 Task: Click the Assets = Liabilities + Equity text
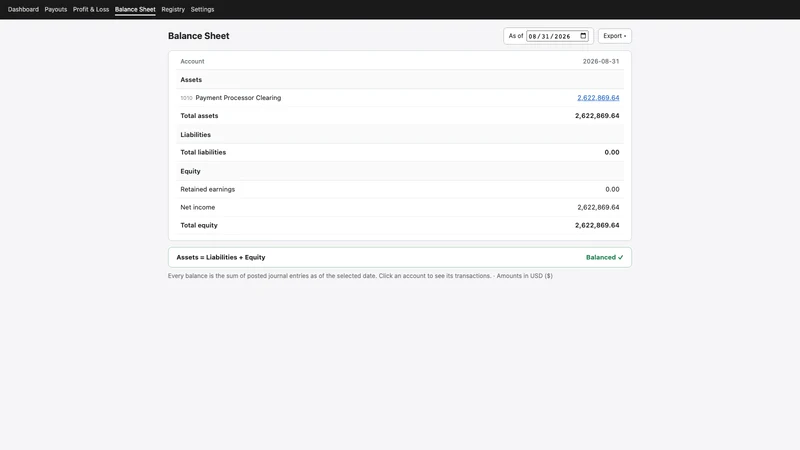coord(221,257)
